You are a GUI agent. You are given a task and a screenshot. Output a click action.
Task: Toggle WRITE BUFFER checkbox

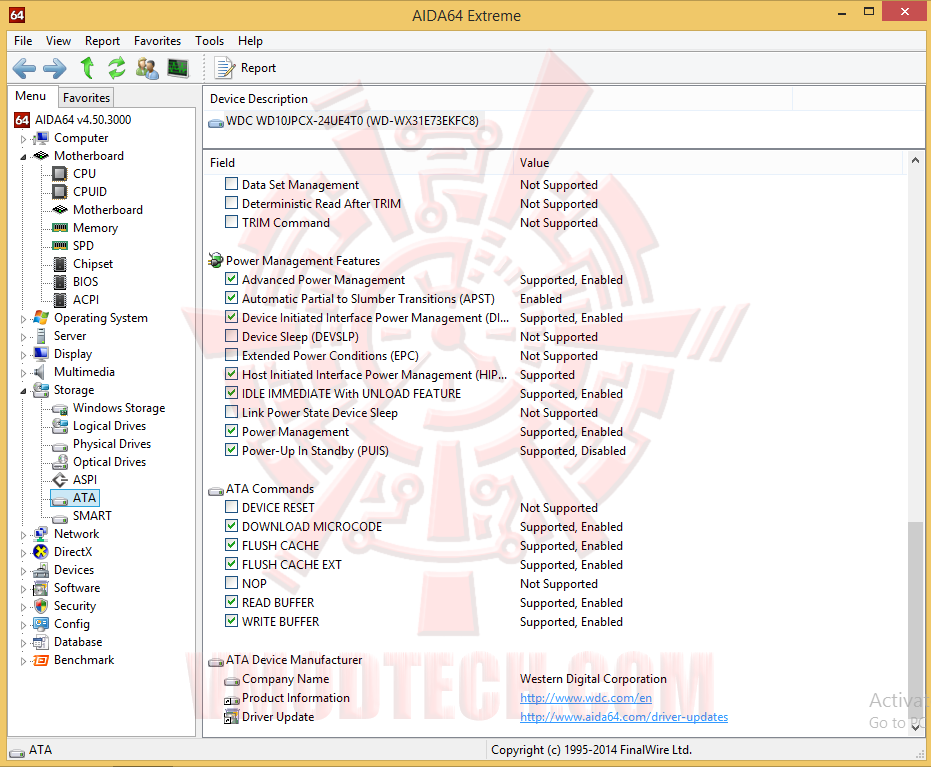tap(232, 621)
